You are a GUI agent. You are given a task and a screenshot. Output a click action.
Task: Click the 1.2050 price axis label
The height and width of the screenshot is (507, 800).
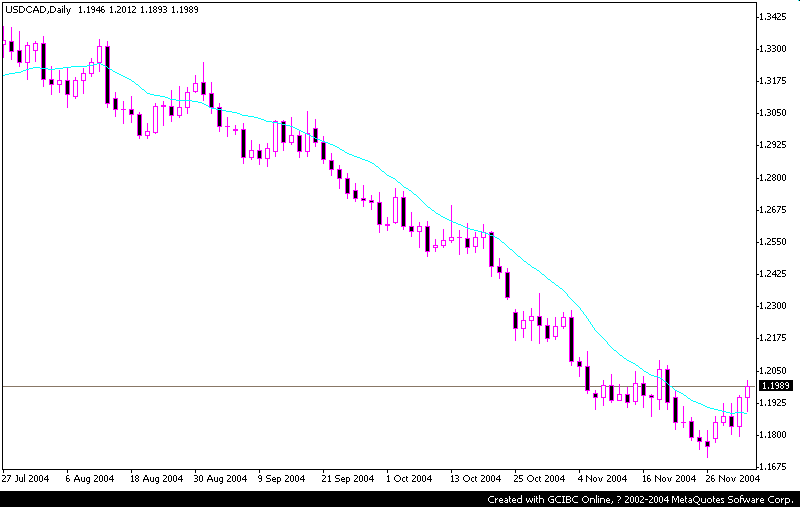click(772, 371)
